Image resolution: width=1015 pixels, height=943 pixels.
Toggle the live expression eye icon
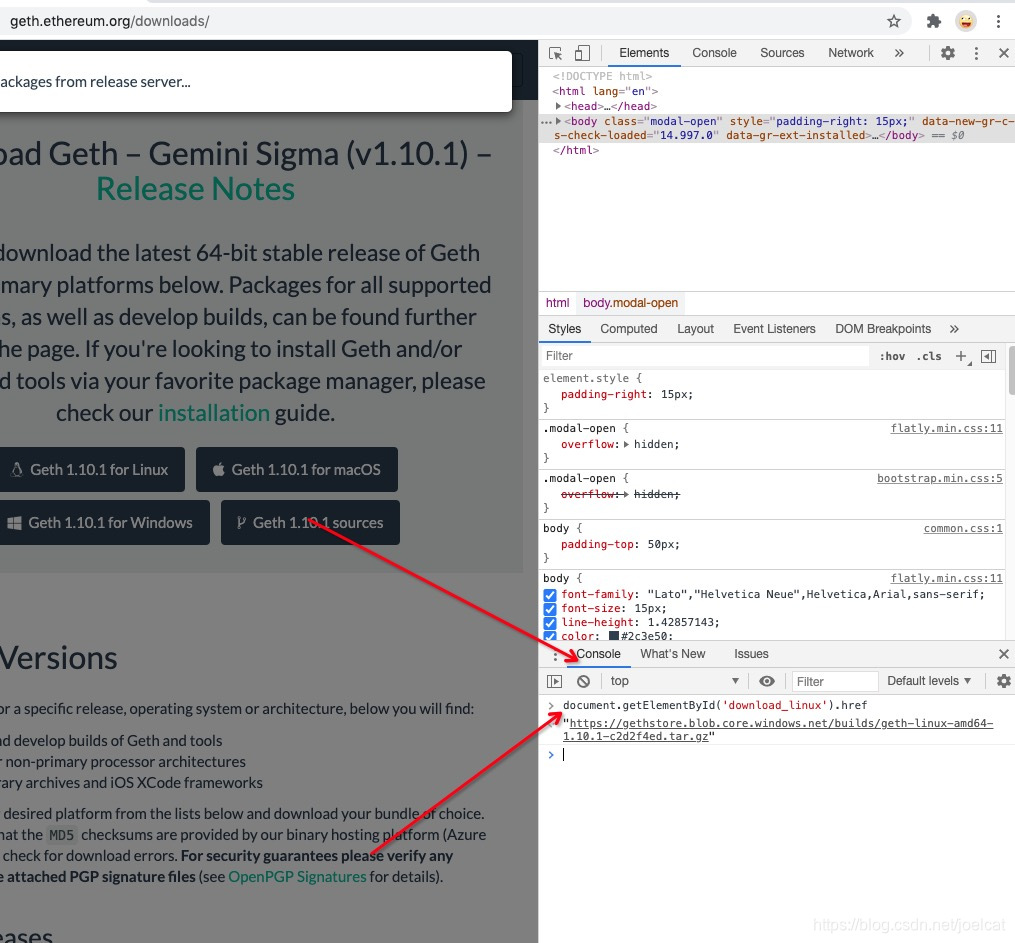766,681
